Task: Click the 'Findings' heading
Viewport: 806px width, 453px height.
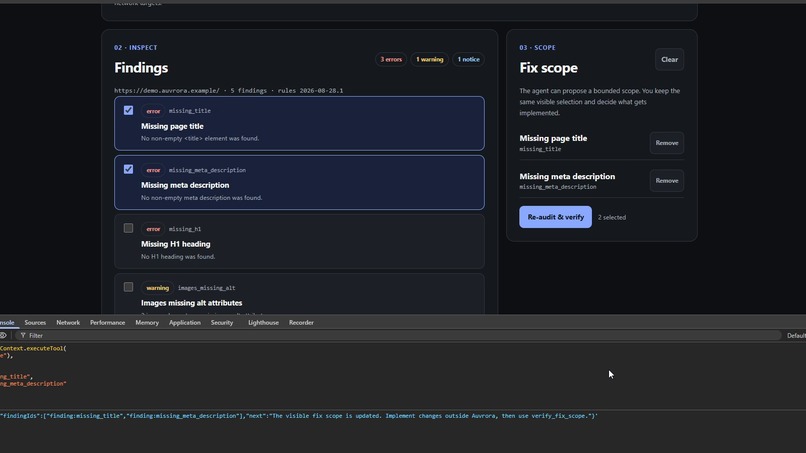Action: (x=141, y=68)
